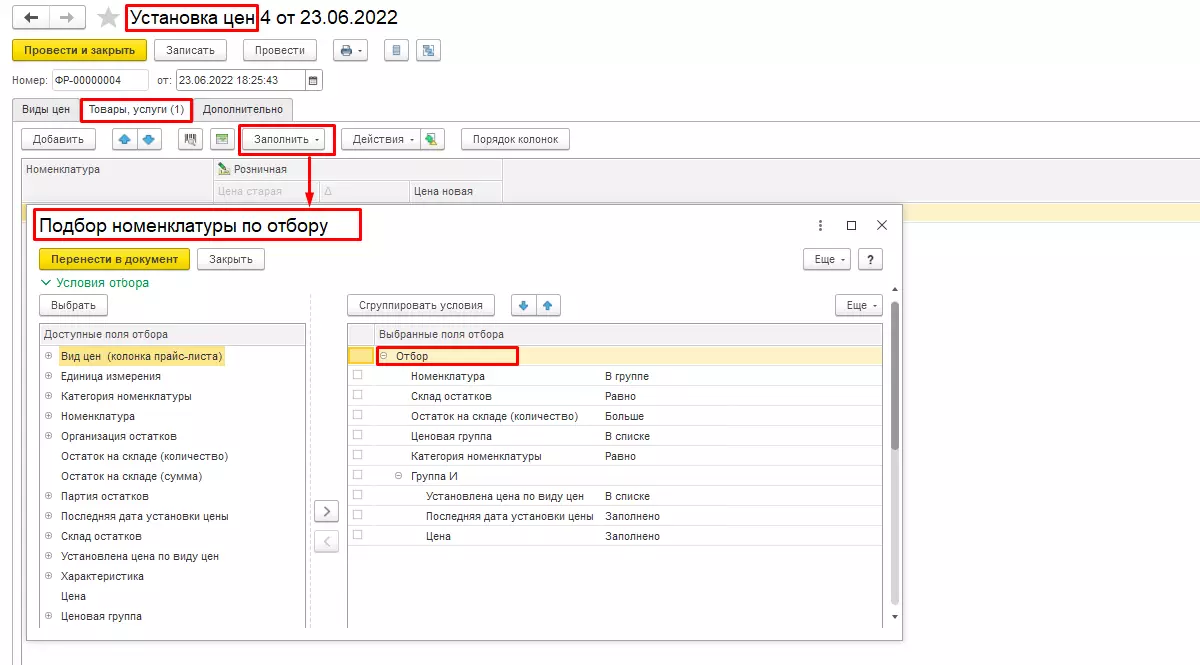Add document to favorites with star

coord(109,19)
